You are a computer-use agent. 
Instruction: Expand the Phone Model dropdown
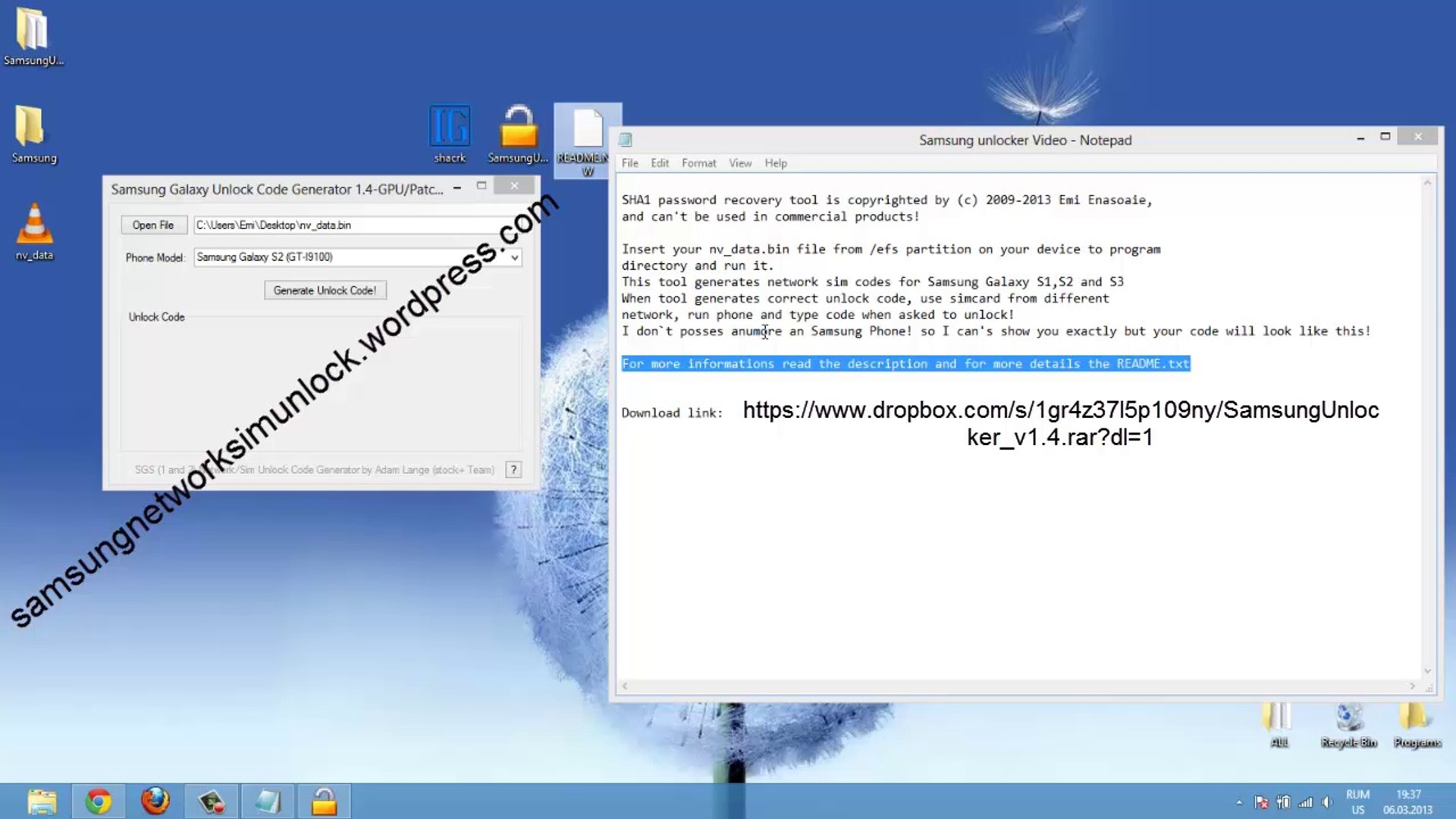[514, 258]
